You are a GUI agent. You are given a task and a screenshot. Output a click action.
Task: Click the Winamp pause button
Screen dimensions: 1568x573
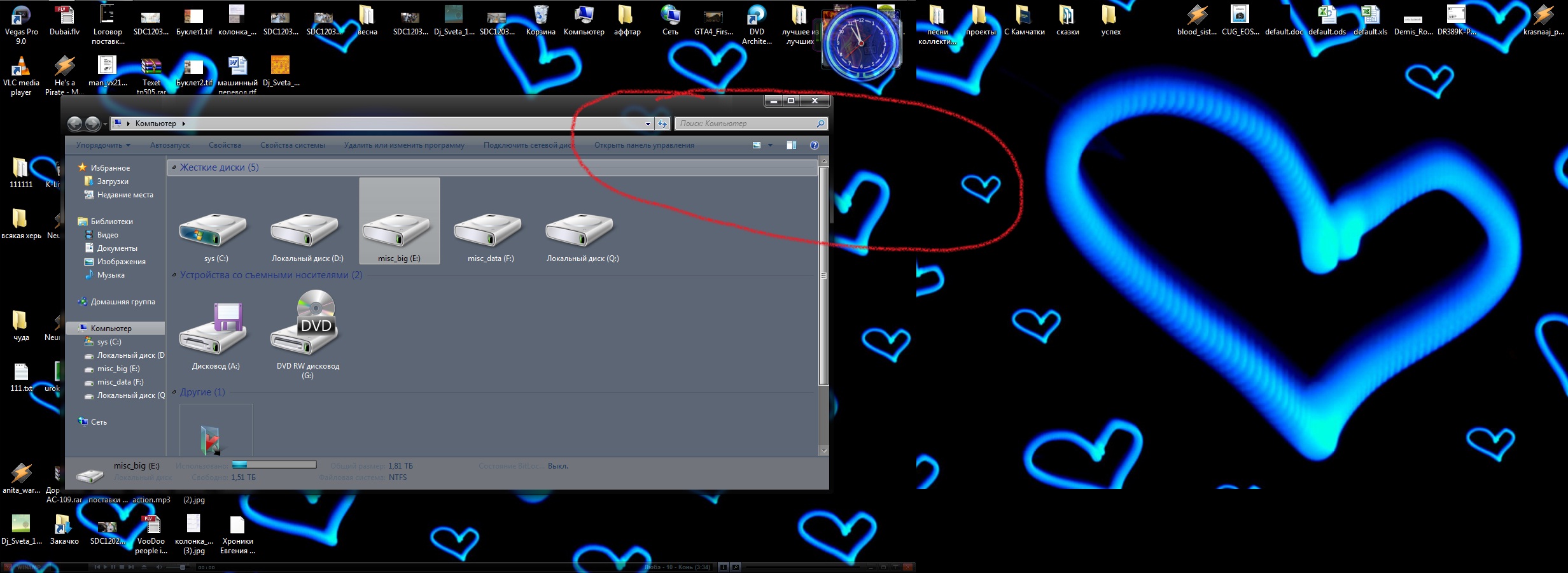pos(113,567)
